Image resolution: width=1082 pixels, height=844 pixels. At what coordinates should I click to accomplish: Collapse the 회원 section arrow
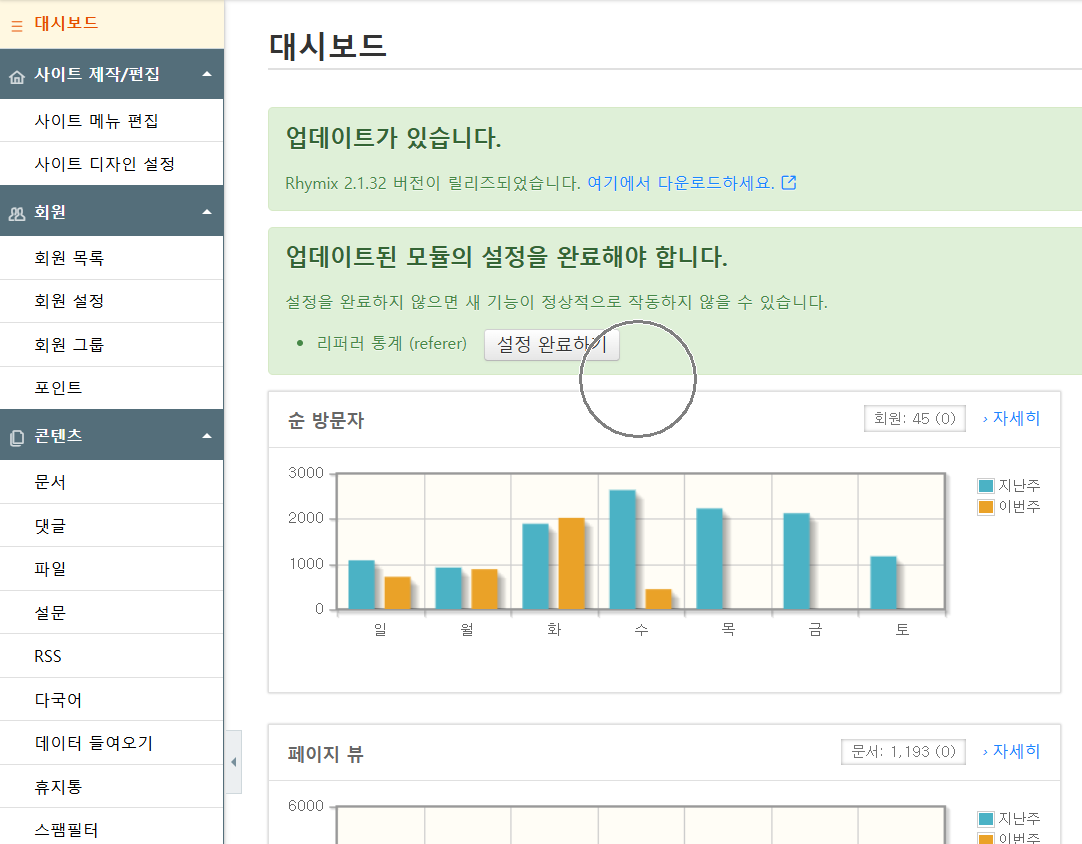click(206, 212)
